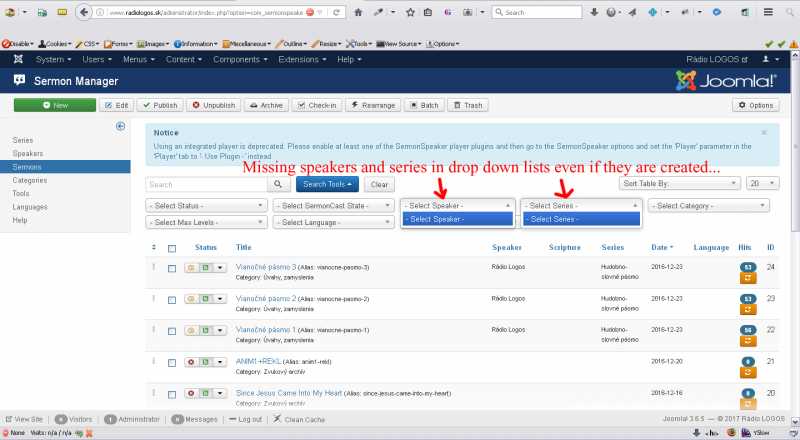
Task: Select checkbox for Since Jesus Came row
Action: [x=172, y=395]
